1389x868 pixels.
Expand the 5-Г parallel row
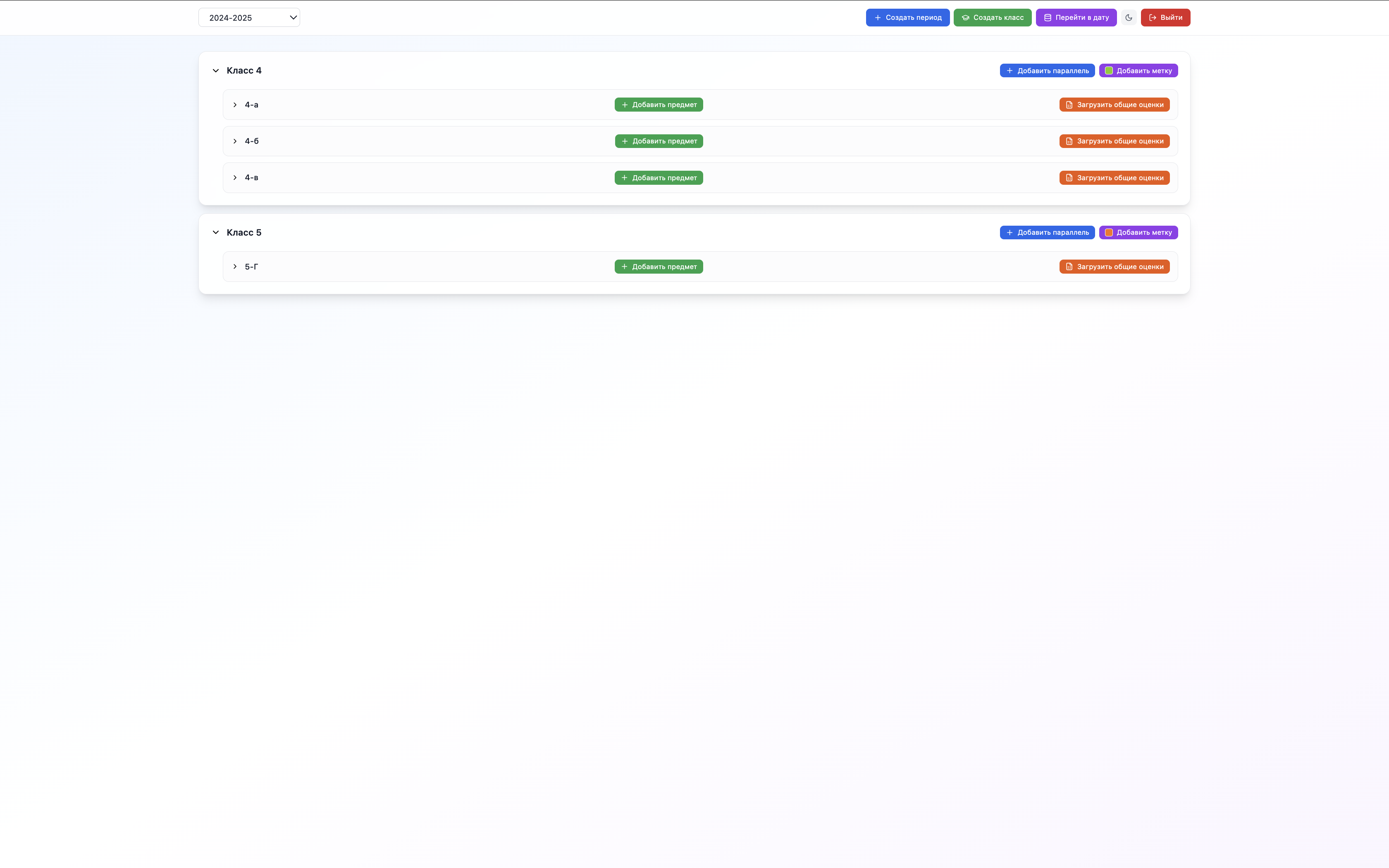pos(235,266)
